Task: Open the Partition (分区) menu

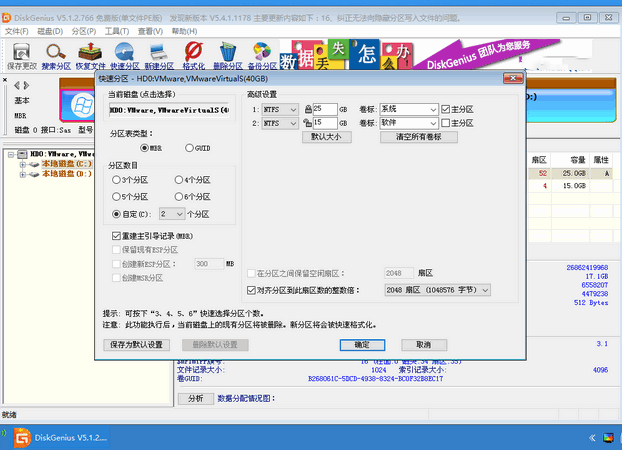Action: pos(84,31)
